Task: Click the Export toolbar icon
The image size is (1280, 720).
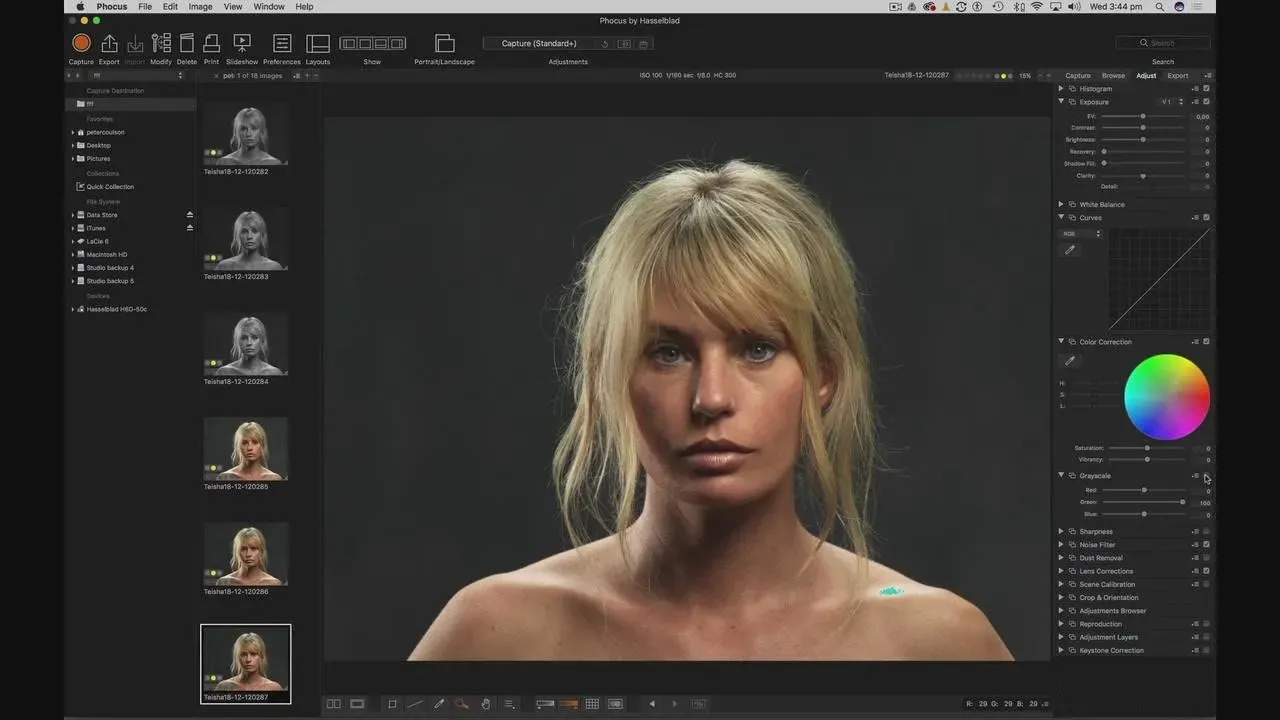Action: 109,43
